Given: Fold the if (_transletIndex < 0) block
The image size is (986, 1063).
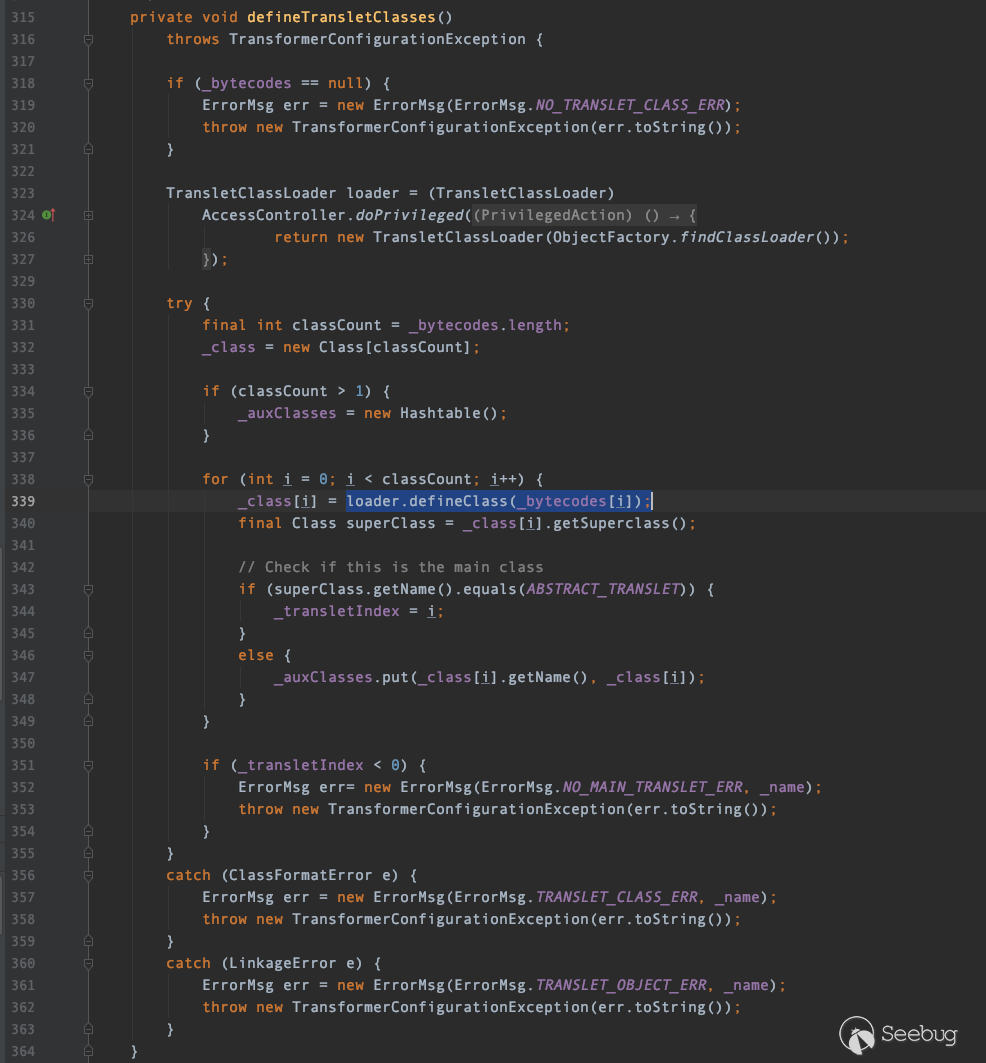Looking at the screenshot, I should (x=88, y=765).
